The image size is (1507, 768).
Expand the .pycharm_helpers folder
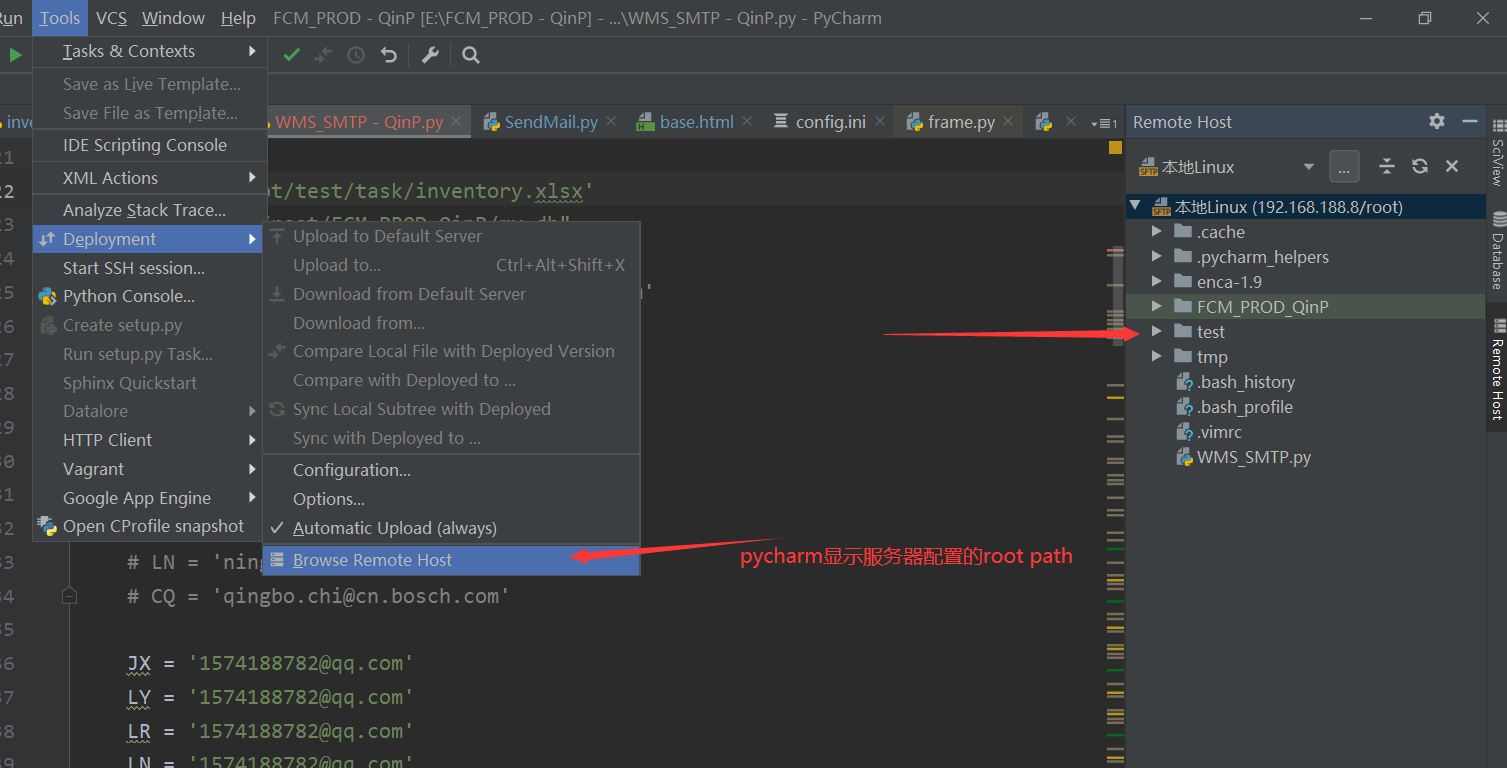(x=1157, y=257)
